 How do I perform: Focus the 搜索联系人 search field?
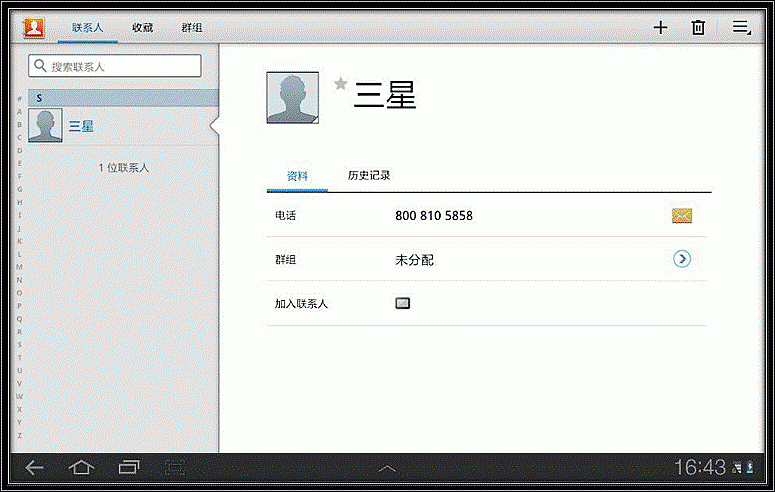(x=115, y=66)
